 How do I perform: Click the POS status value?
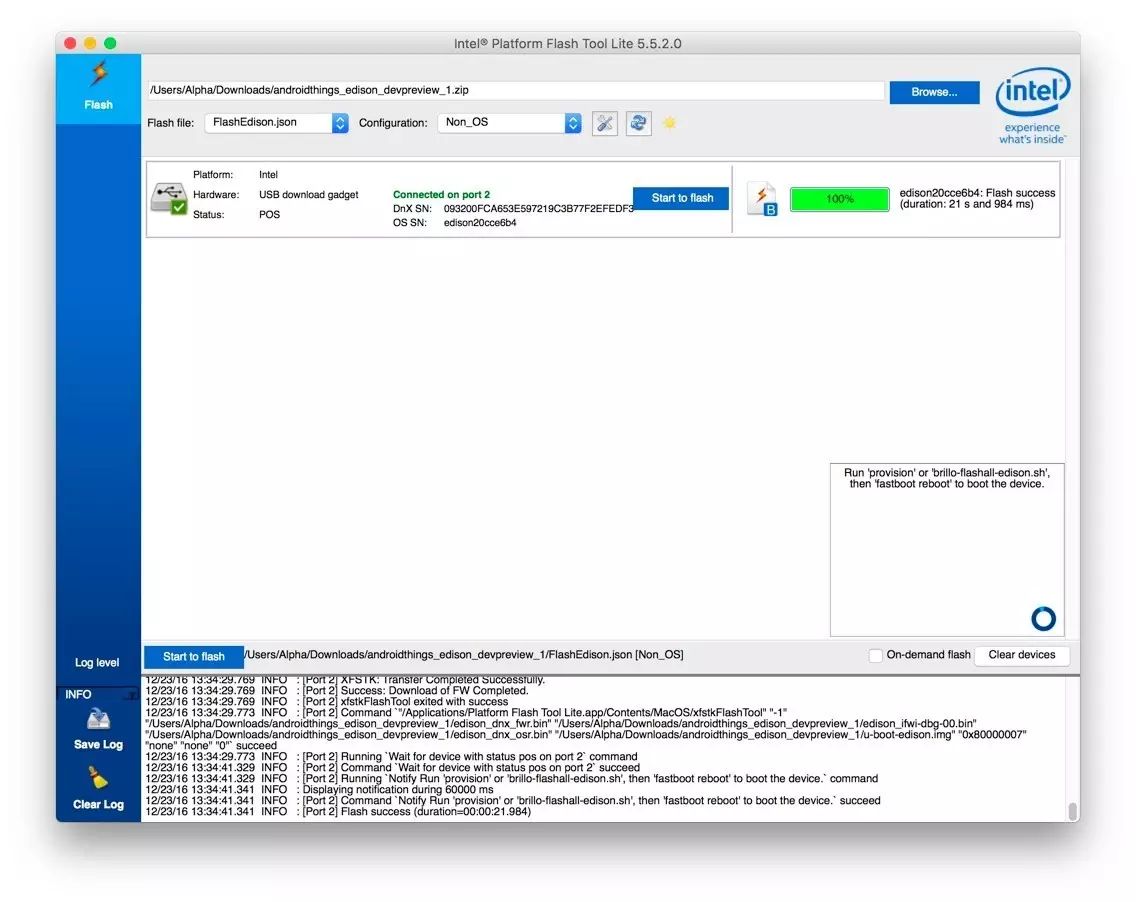pyautogui.click(x=270, y=214)
